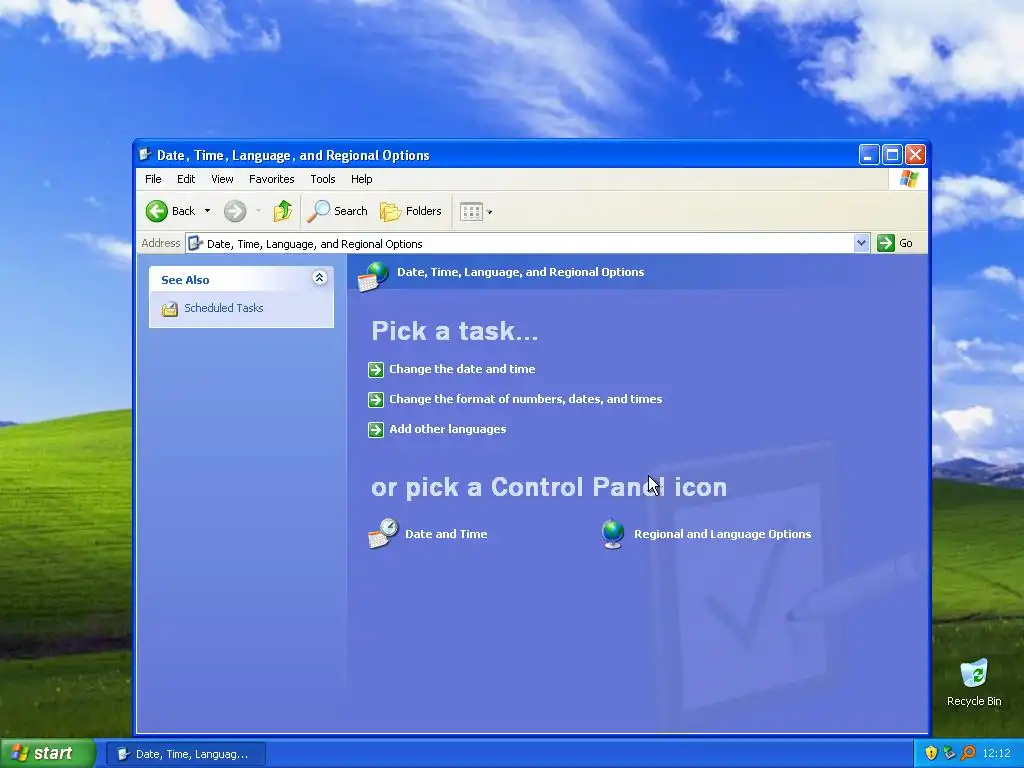Open the Help menu

point(361,179)
